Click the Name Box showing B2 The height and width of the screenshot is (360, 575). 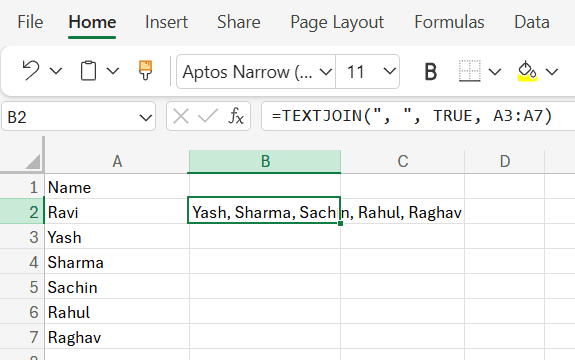(x=78, y=117)
